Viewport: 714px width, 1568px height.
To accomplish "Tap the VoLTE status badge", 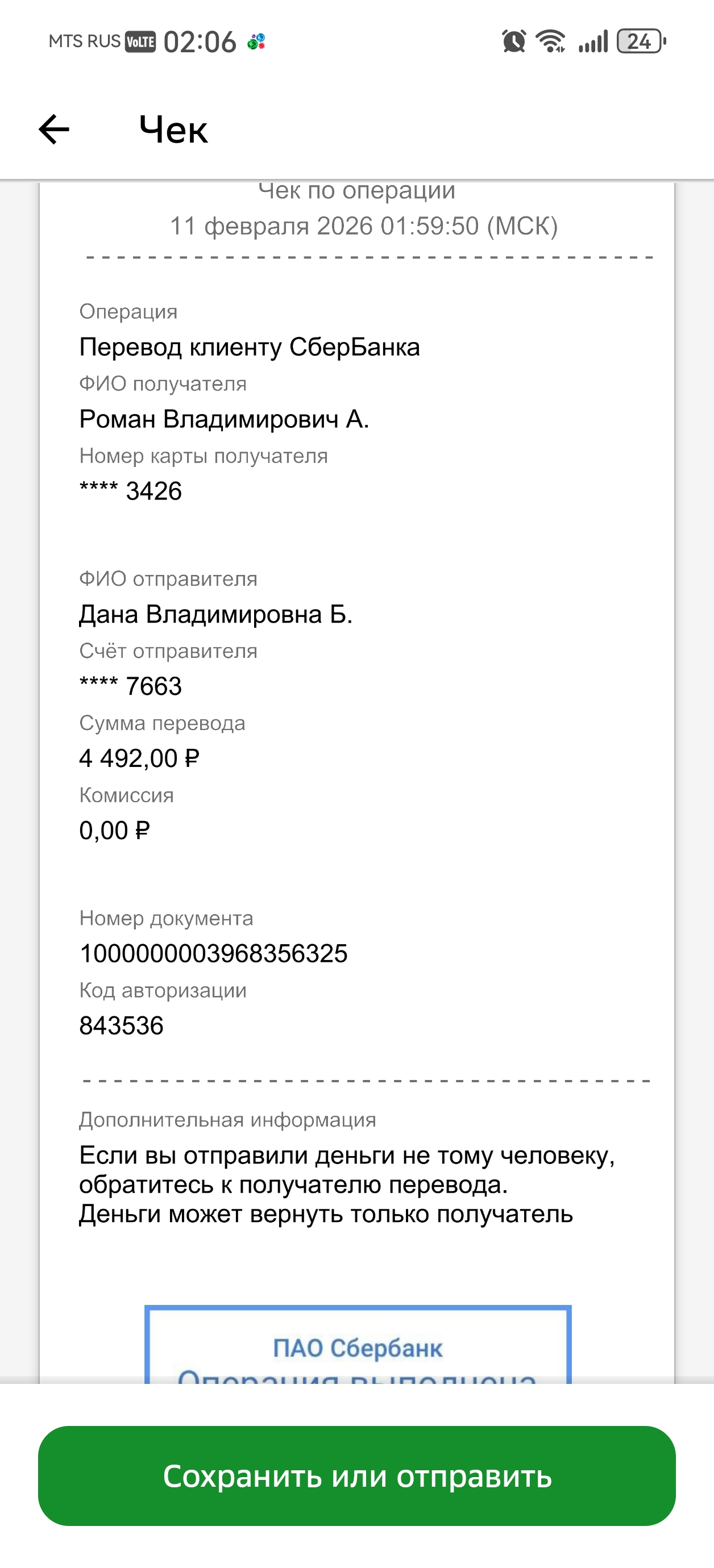I will (140, 41).
